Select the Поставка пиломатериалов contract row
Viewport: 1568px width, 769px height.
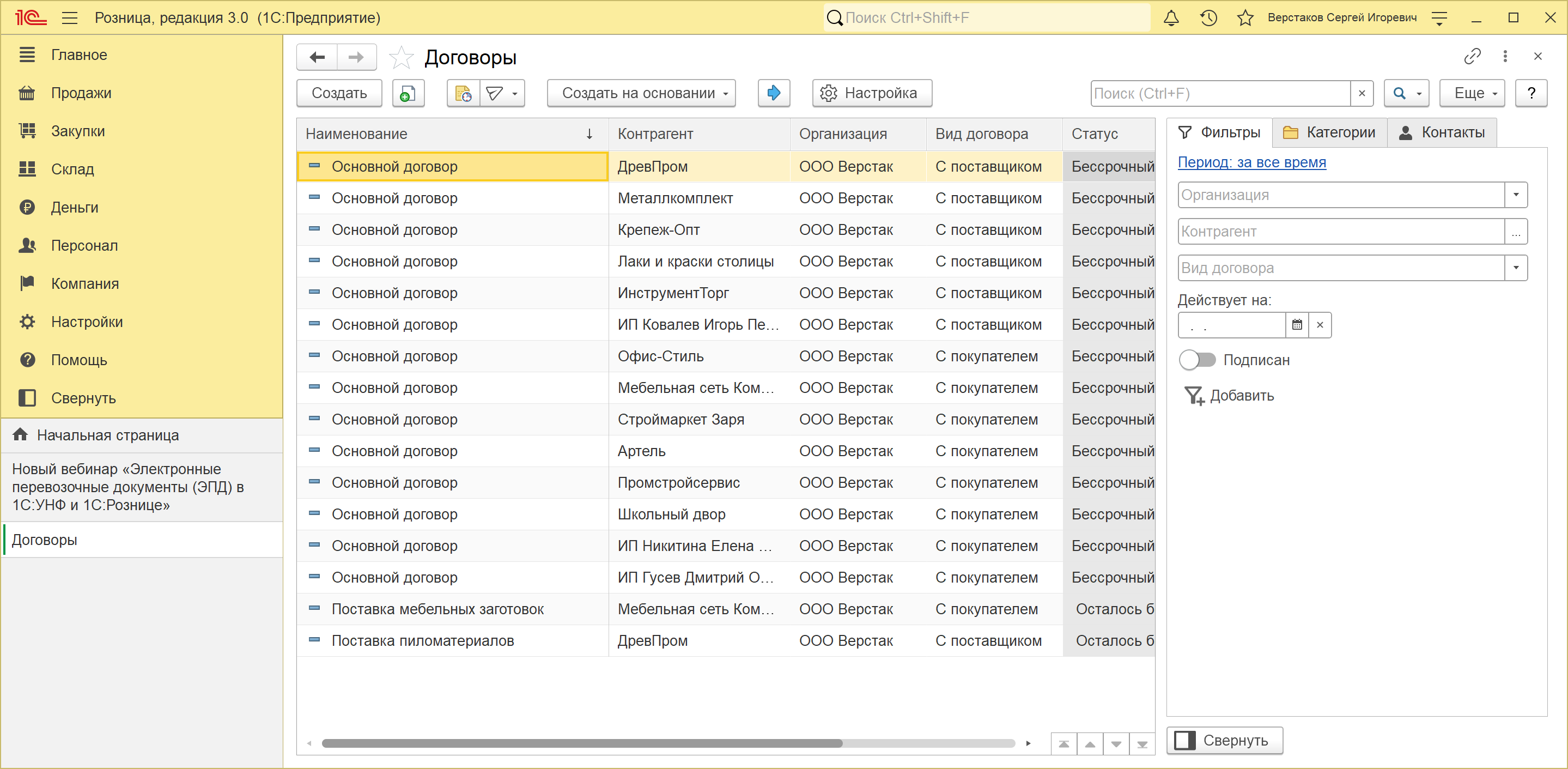726,641
